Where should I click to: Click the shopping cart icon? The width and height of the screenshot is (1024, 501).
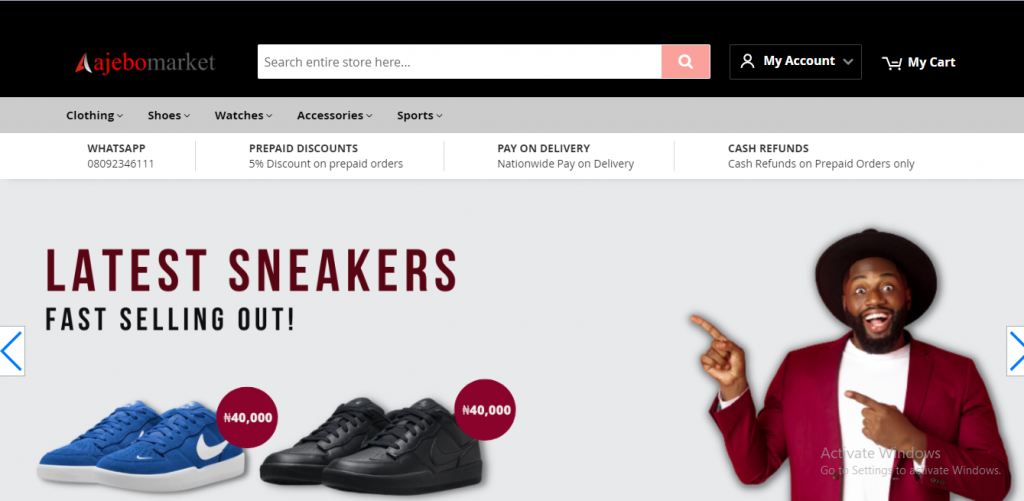click(891, 63)
